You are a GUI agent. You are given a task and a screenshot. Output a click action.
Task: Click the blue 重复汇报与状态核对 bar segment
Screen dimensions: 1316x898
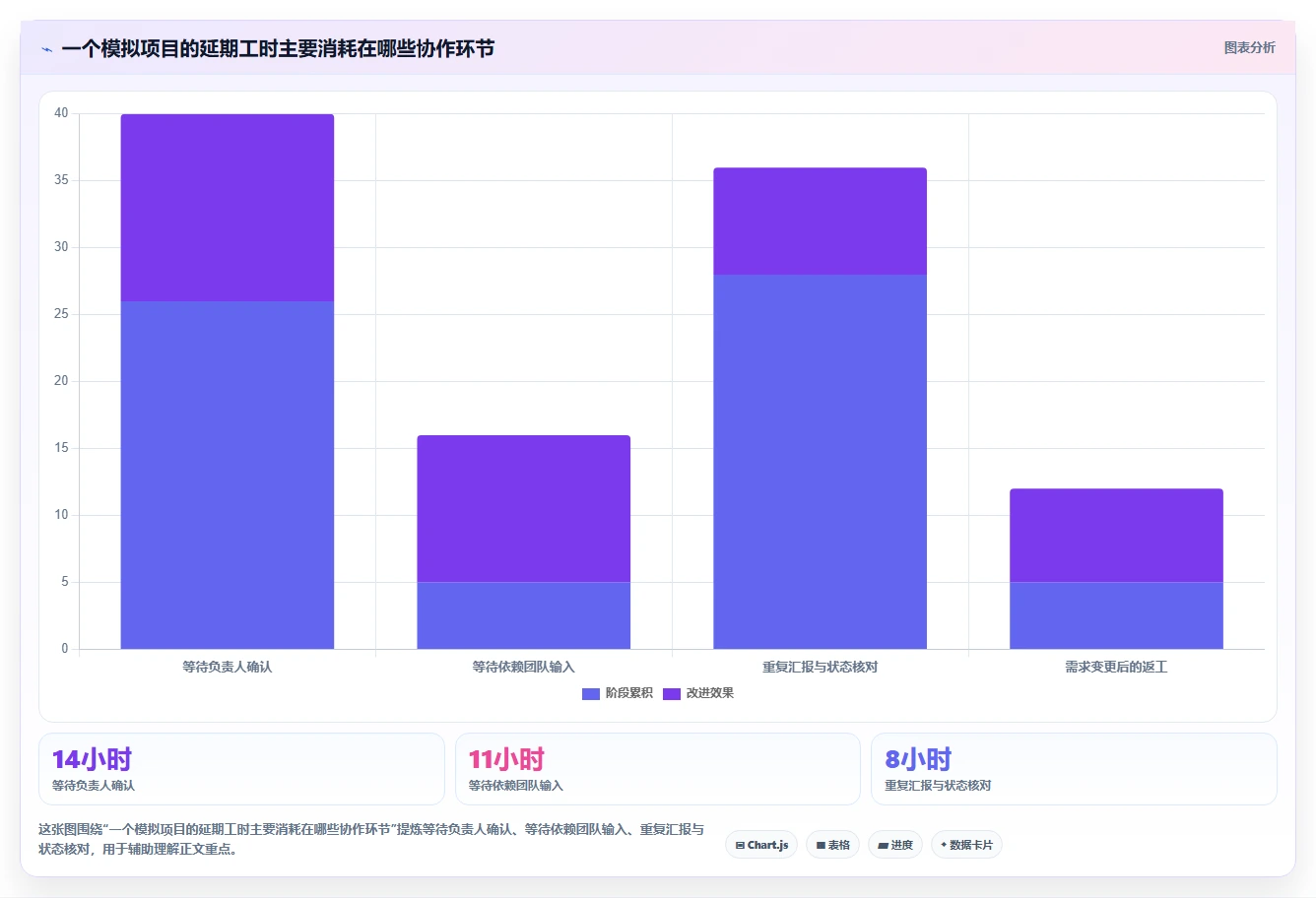pos(821,462)
